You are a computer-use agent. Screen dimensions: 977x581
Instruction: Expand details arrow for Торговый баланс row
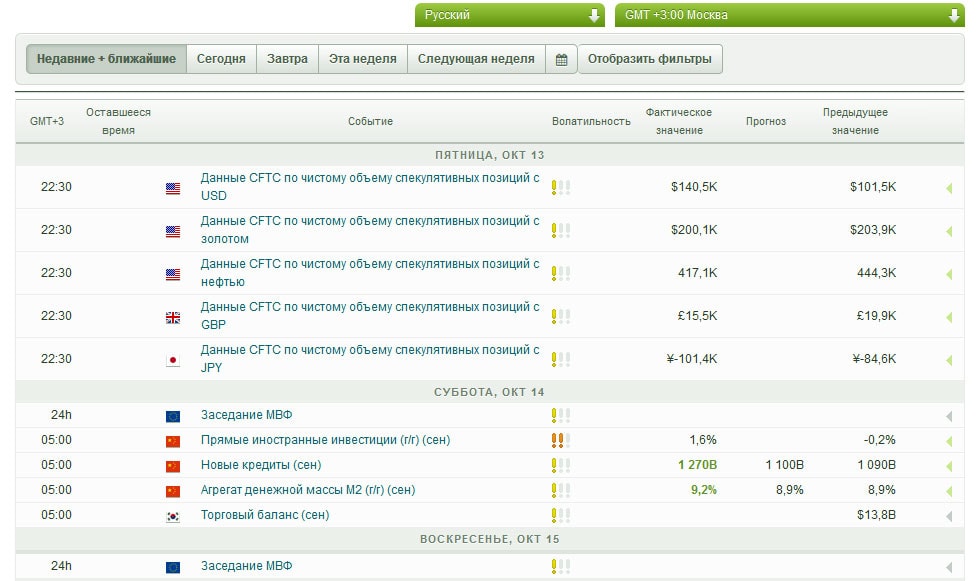(x=948, y=516)
